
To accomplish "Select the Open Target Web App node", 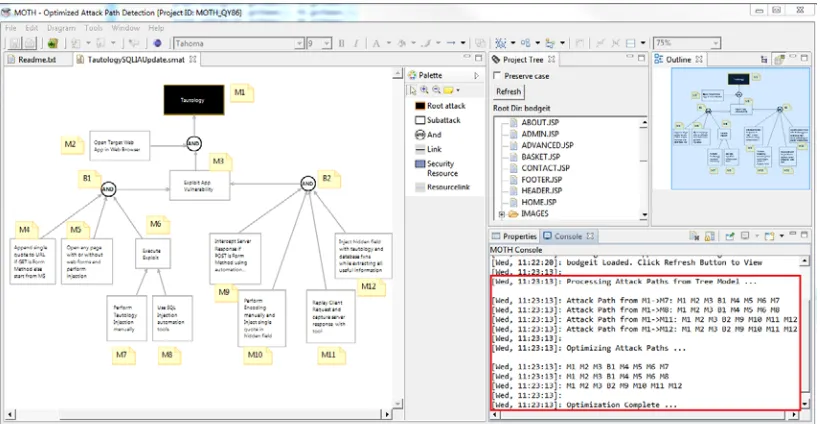I will pos(119,146).
